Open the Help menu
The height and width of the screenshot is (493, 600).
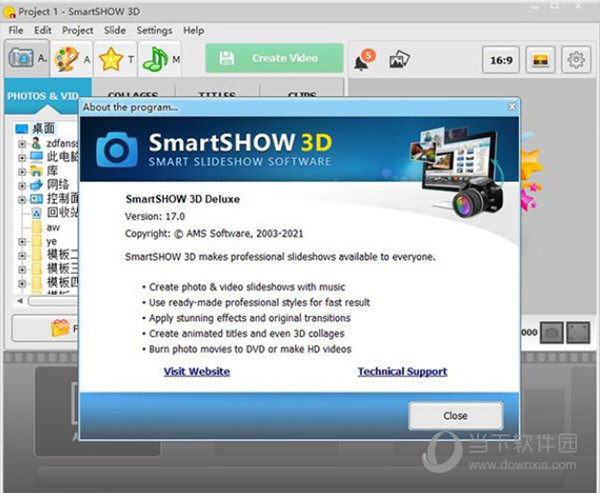click(193, 30)
